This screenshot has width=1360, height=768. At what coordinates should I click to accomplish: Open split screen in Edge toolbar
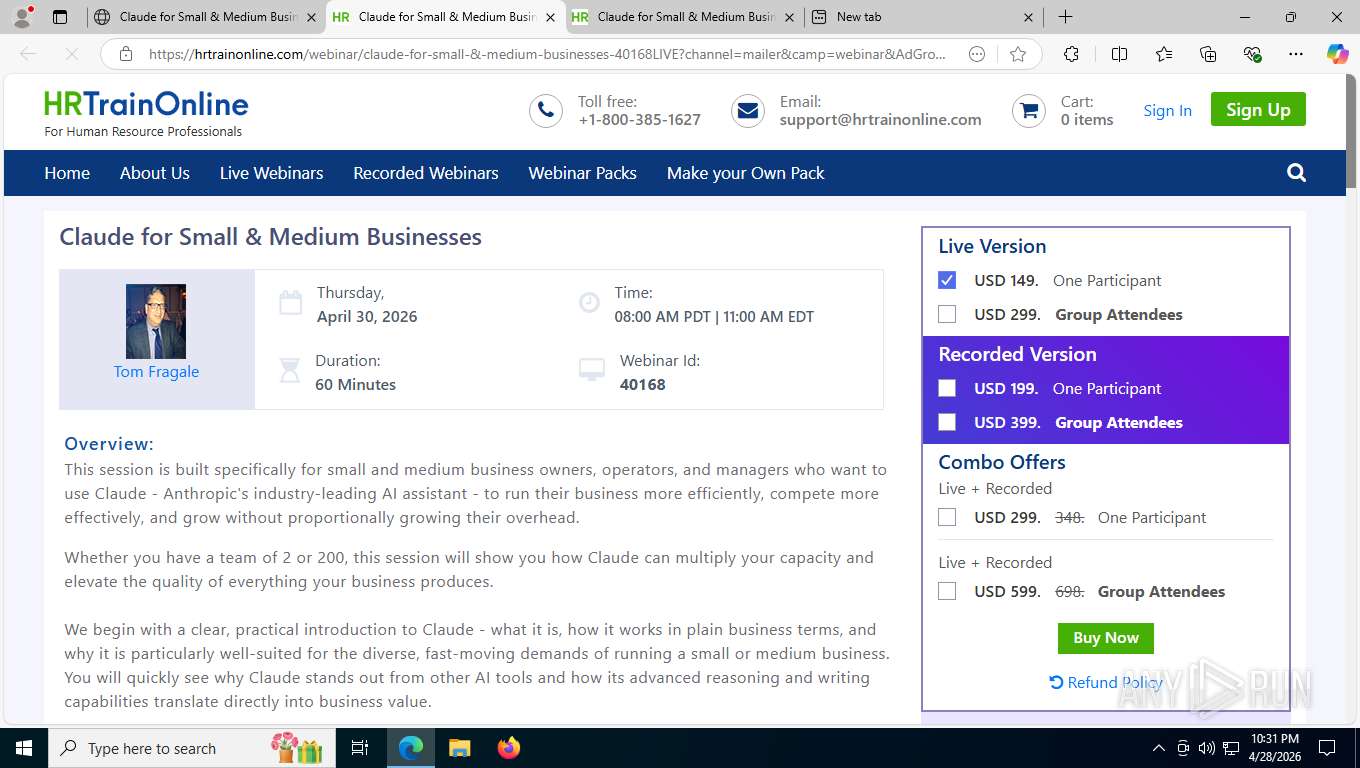[x=1119, y=55]
